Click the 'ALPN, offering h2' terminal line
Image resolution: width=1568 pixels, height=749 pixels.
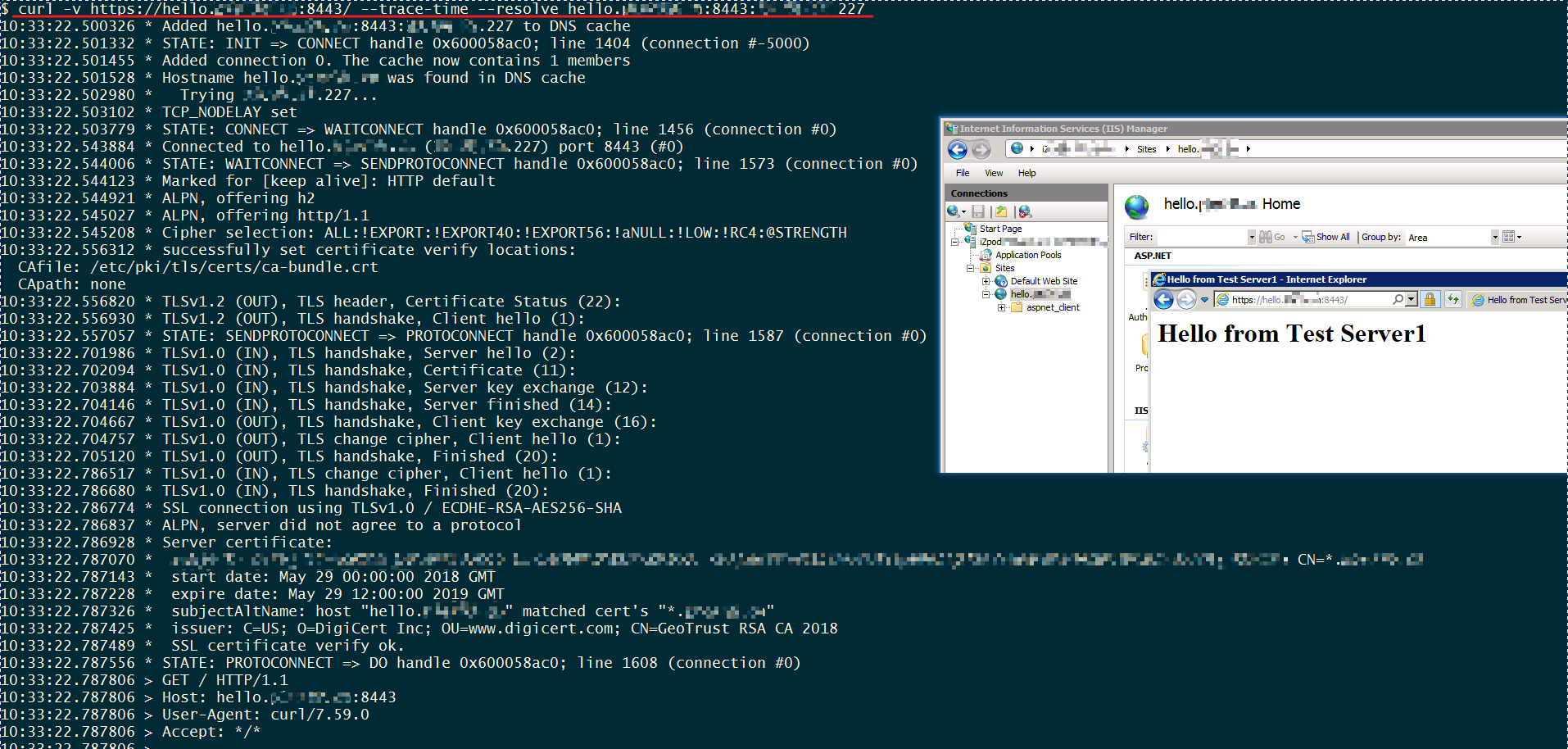coord(238,197)
